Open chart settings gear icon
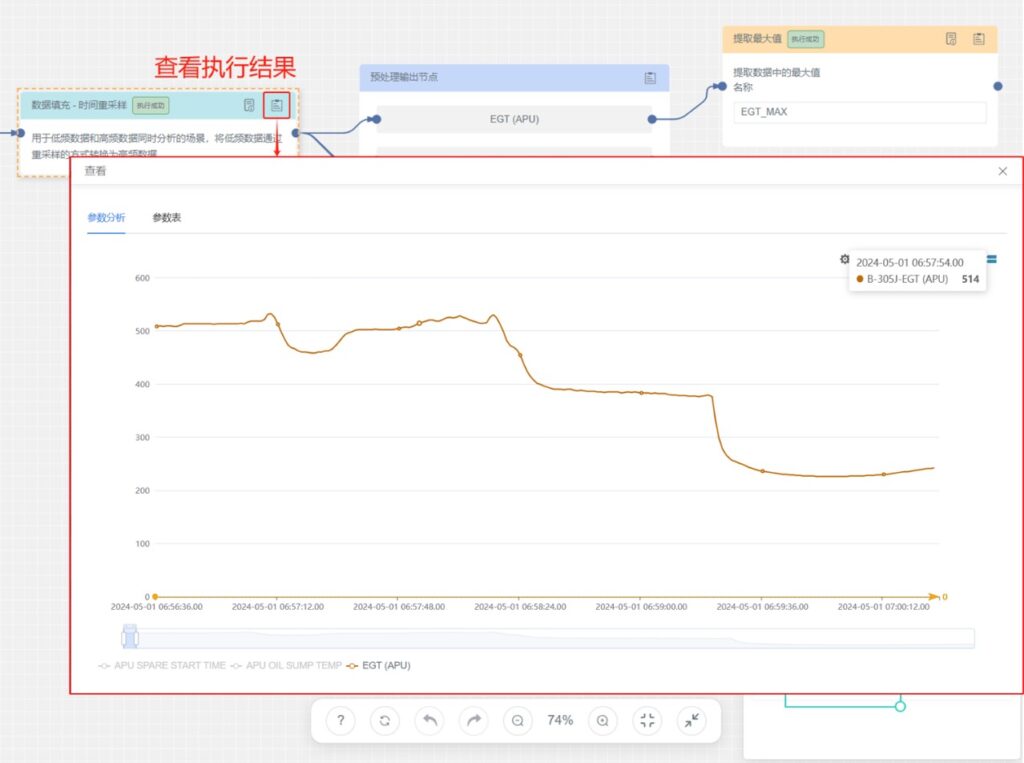Viewport: 1024px width, 763px height. [x=844, y=259]
